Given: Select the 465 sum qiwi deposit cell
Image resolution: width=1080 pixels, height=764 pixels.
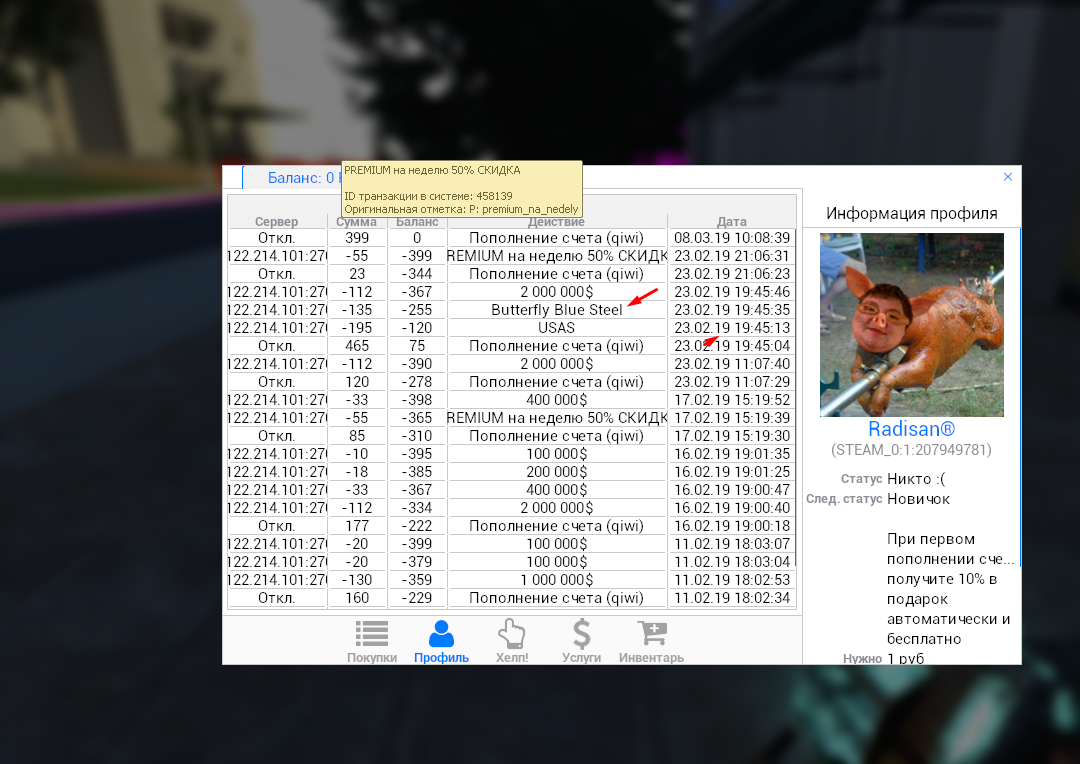Looking at the screenshot, I should click(357, 346).
